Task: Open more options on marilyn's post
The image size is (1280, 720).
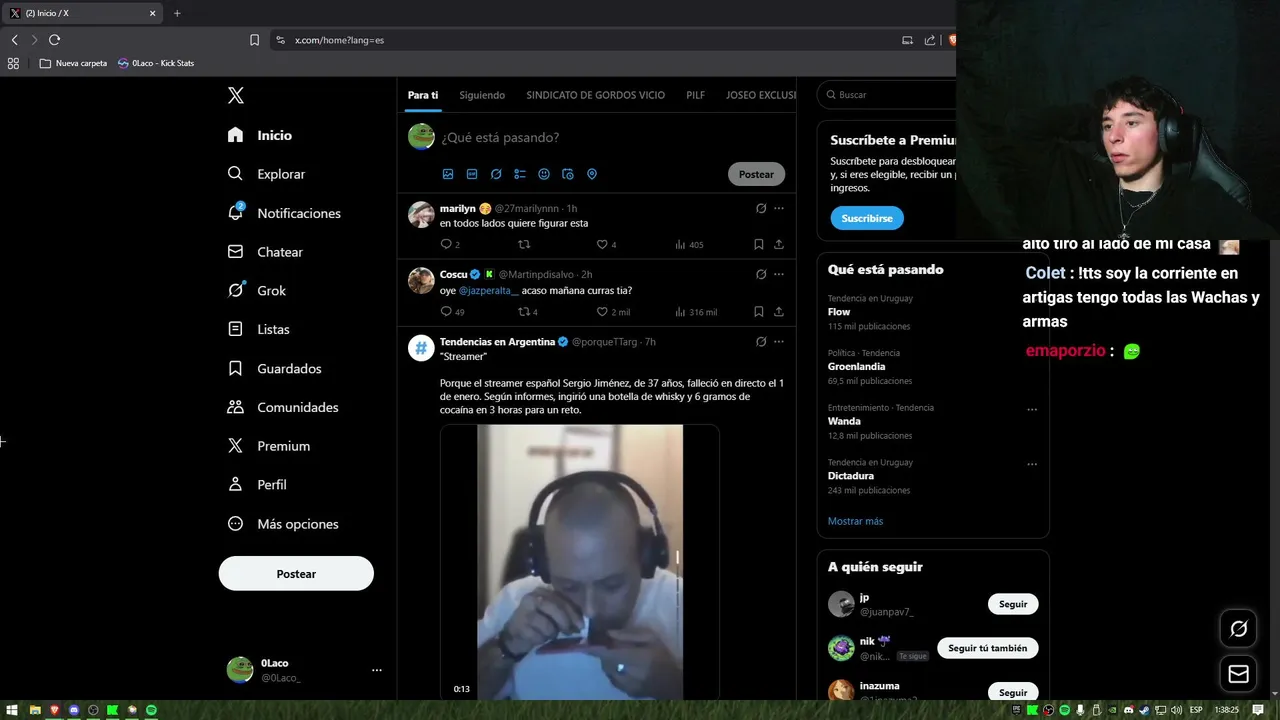Action: pos(779,208)
